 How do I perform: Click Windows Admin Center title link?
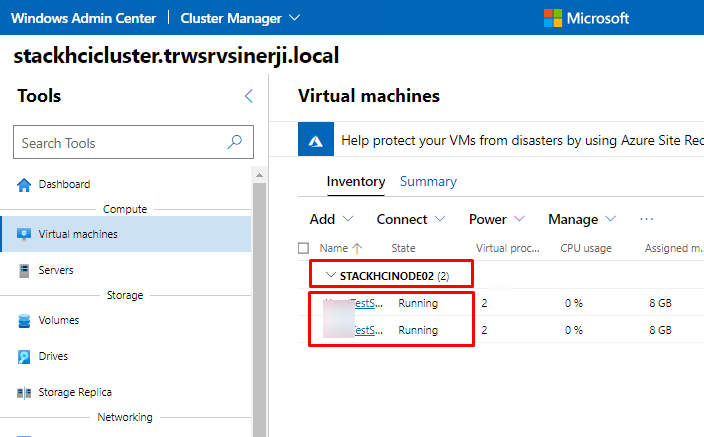[84, 18]
